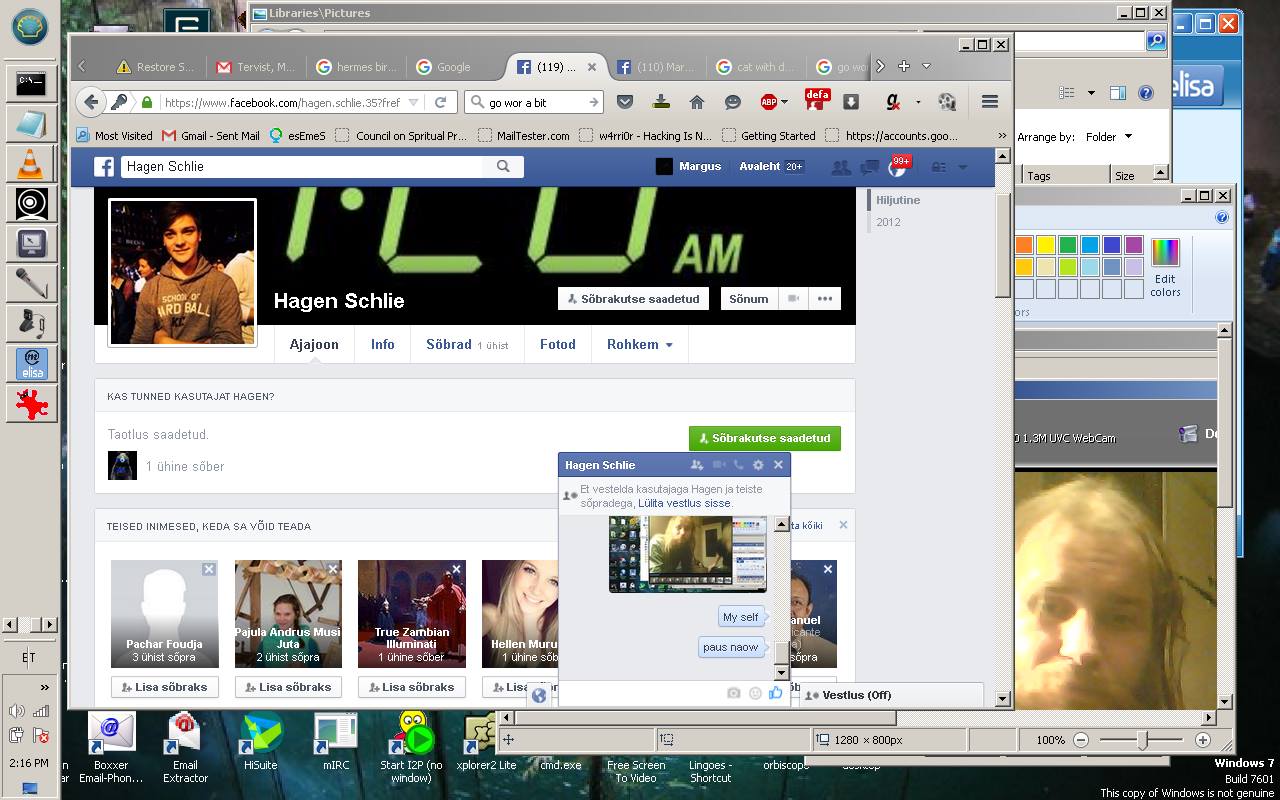This screenshot has height=800, width=1280.
Task: Open the Facebook account settings dropdown arrow
Action: [x=962, y=167]
